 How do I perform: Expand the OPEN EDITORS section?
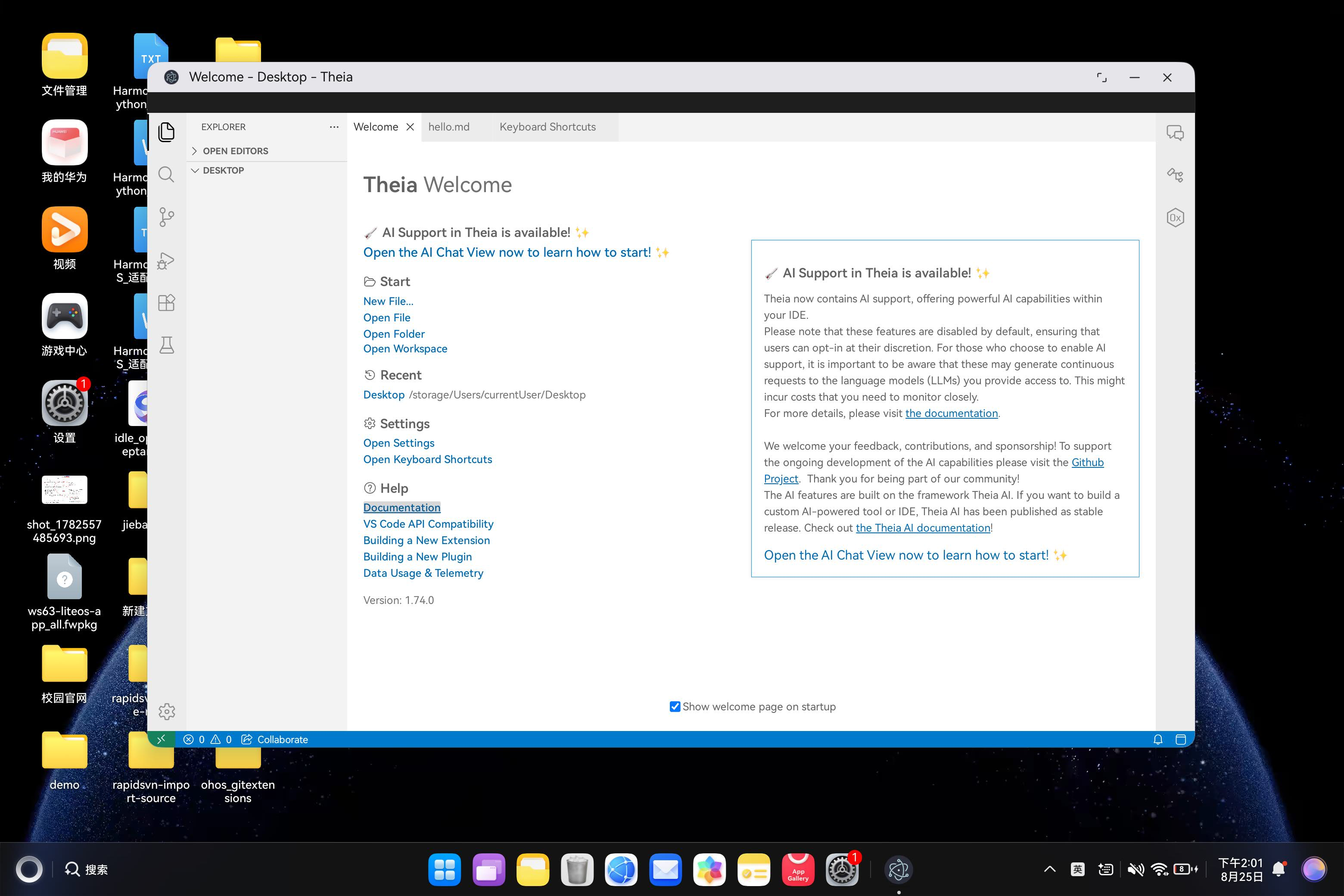[x=267, y=151]
